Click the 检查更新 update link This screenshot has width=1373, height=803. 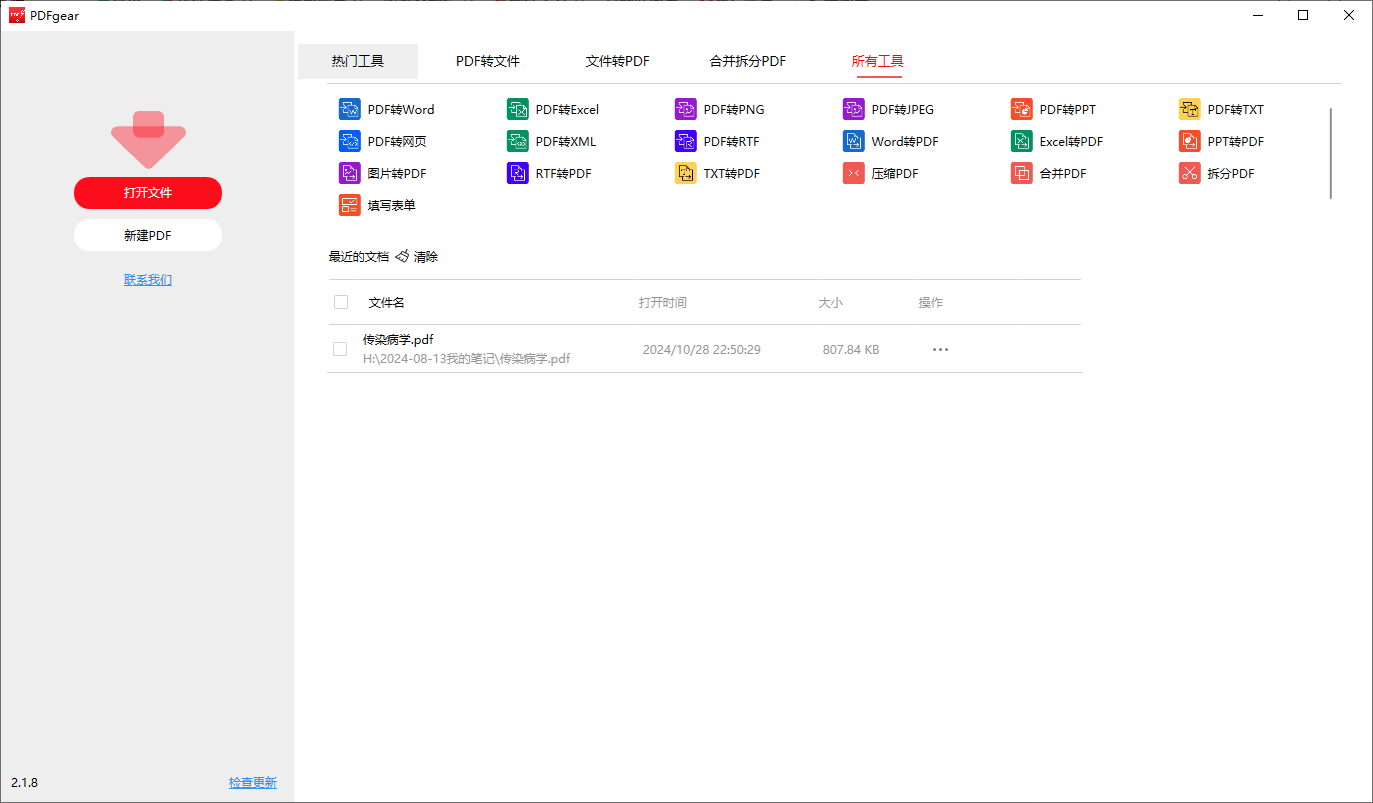[253, 782]
